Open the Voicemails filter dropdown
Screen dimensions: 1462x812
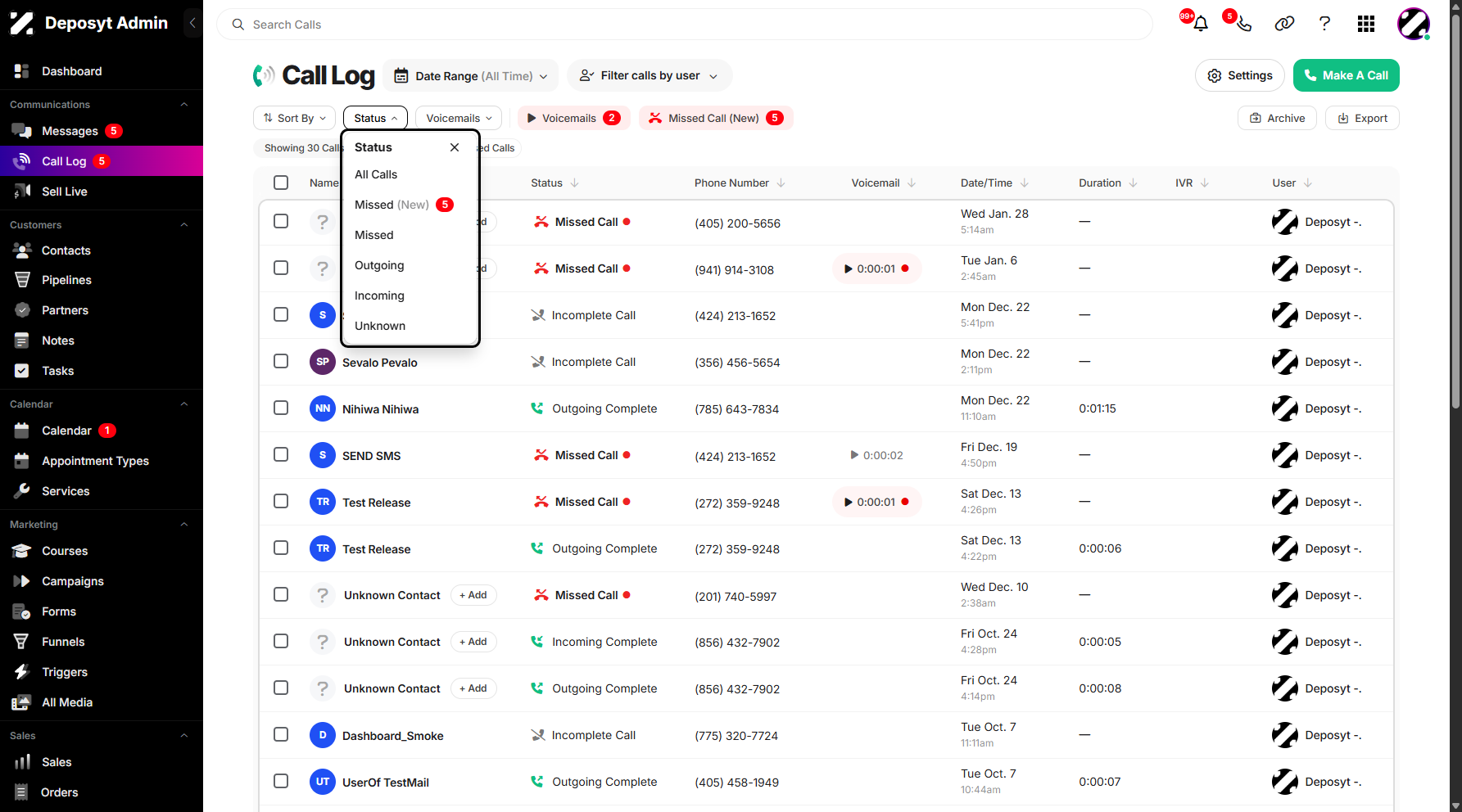[459, 118]
